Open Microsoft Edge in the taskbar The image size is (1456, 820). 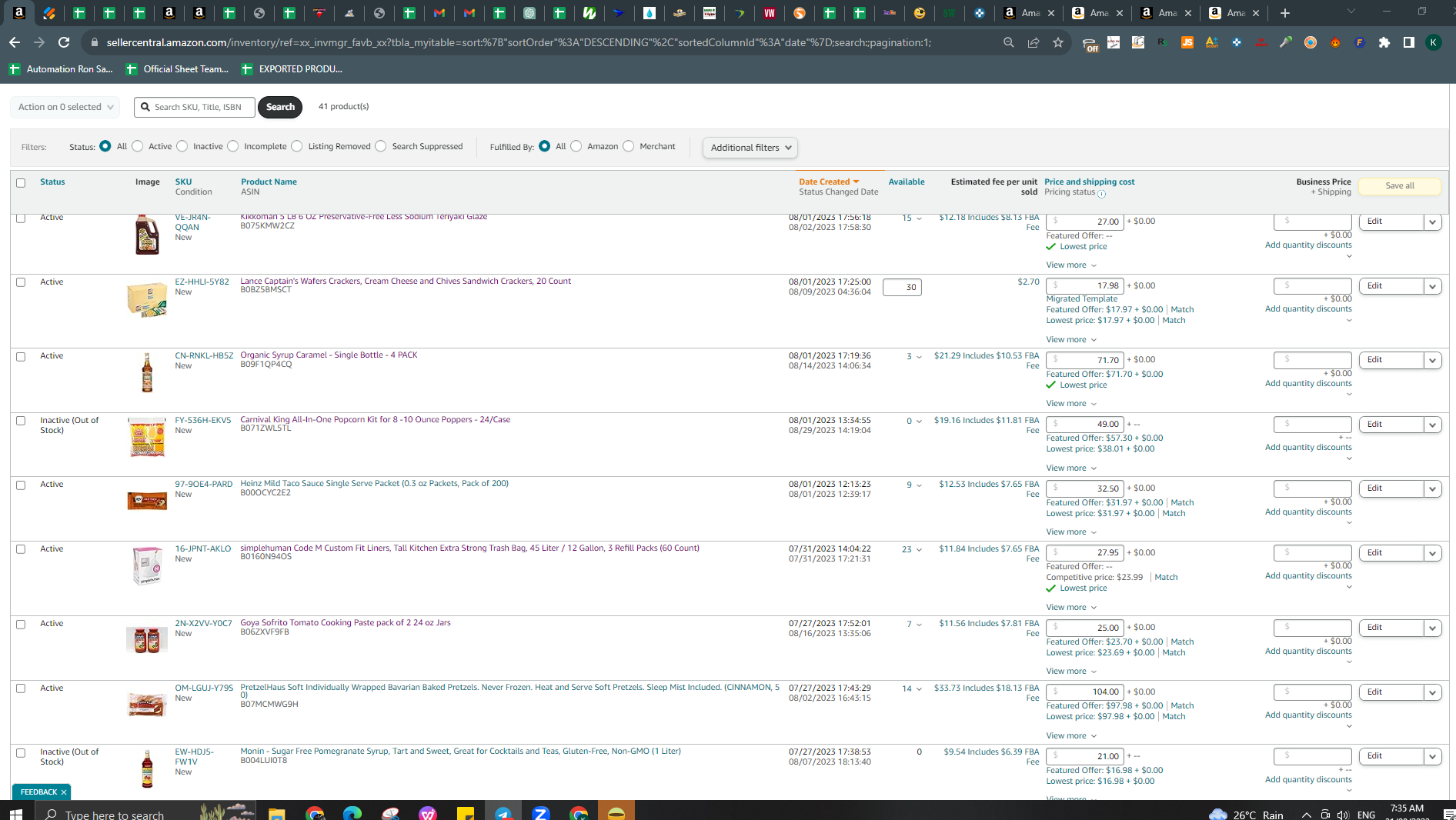tap(352, 813)
